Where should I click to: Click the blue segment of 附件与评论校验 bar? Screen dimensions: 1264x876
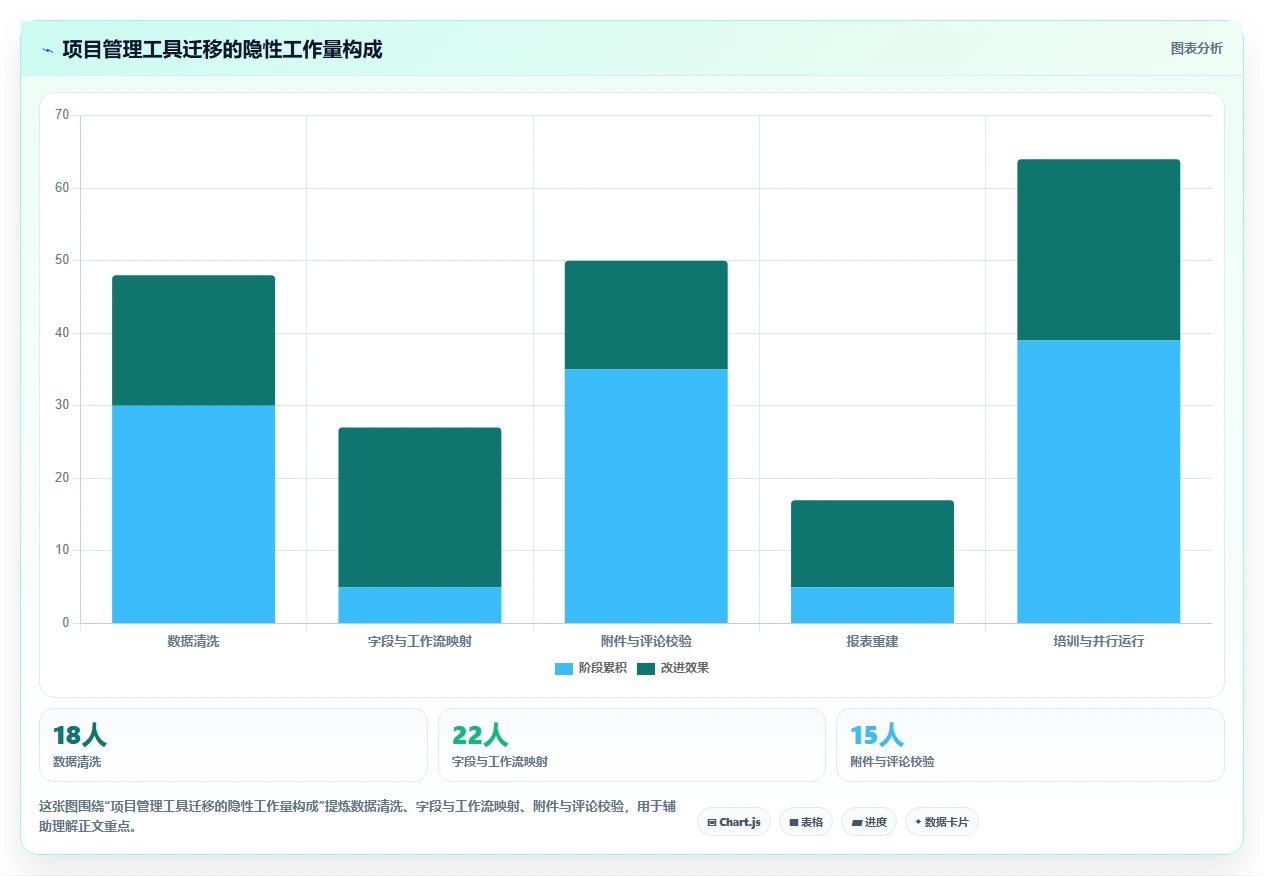646,496
